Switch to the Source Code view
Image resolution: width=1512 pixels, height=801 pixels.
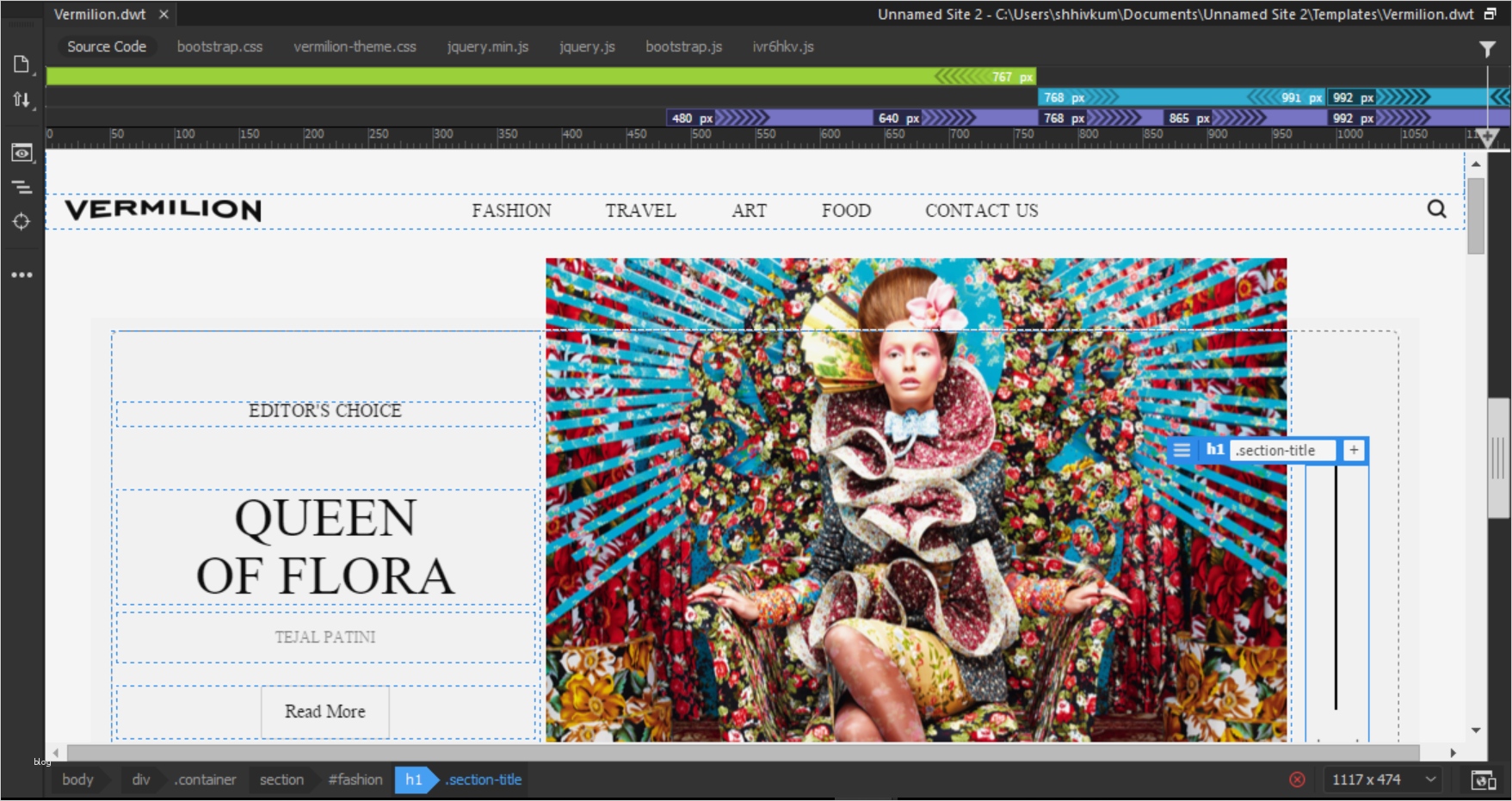[106, 46]
